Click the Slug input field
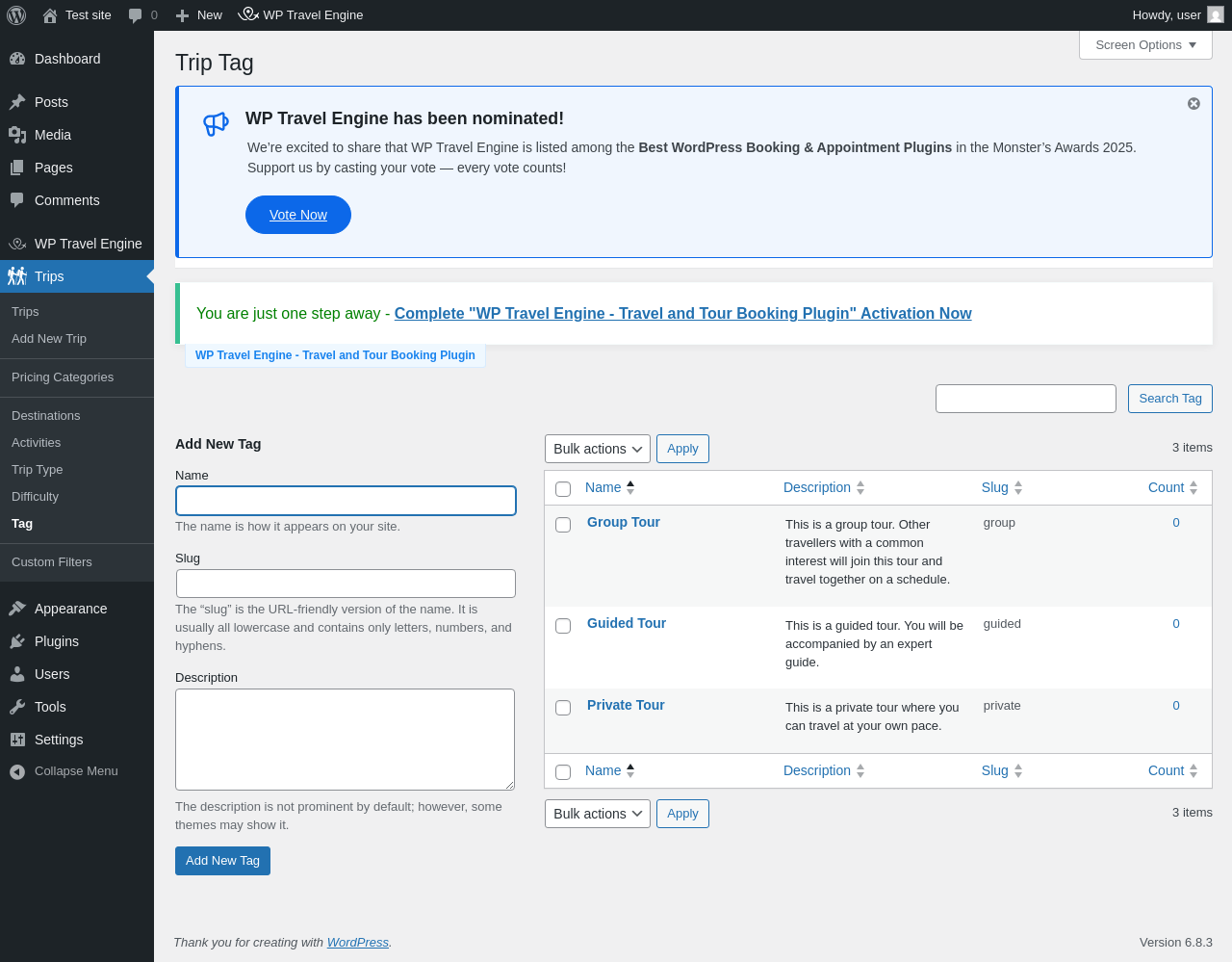 346,584
